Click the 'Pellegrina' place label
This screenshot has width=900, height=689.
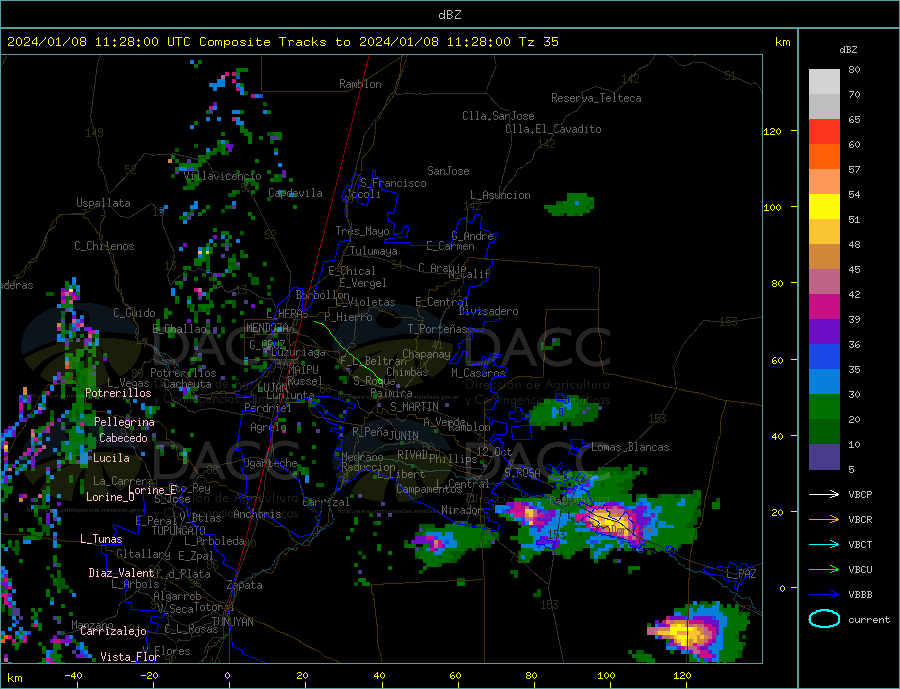125,422
